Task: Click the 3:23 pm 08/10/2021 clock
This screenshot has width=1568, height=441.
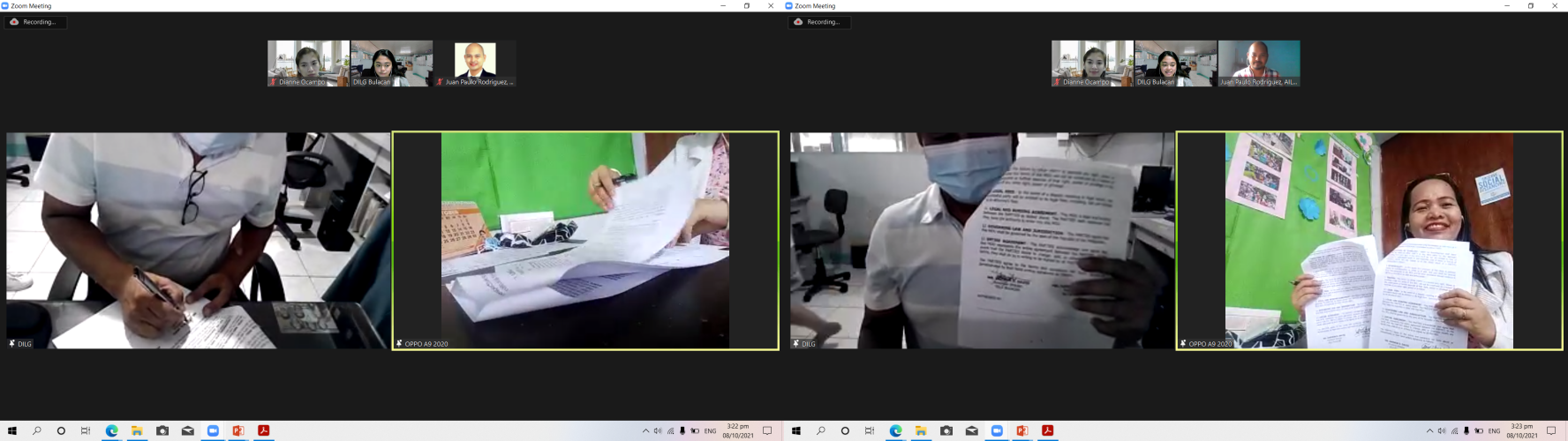Action: 1522,431
